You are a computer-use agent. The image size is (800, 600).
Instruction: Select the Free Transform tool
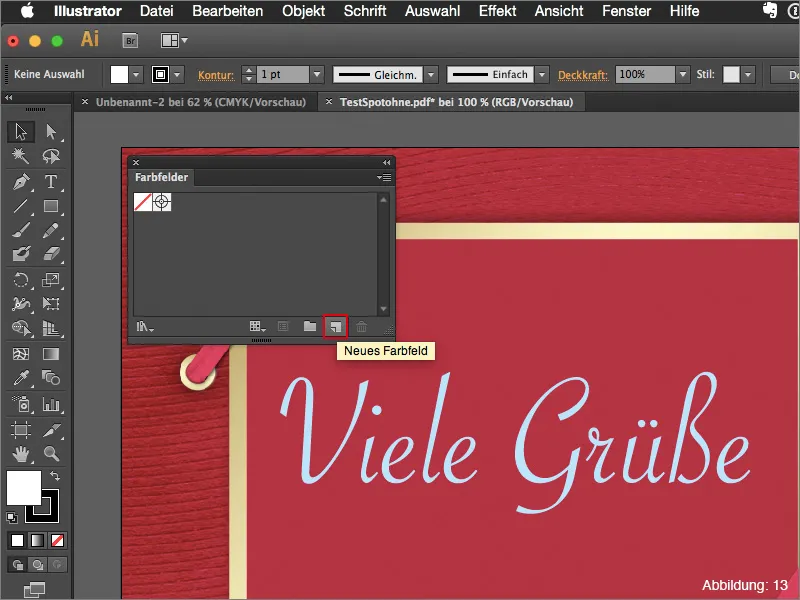click(x=51, y=304)
